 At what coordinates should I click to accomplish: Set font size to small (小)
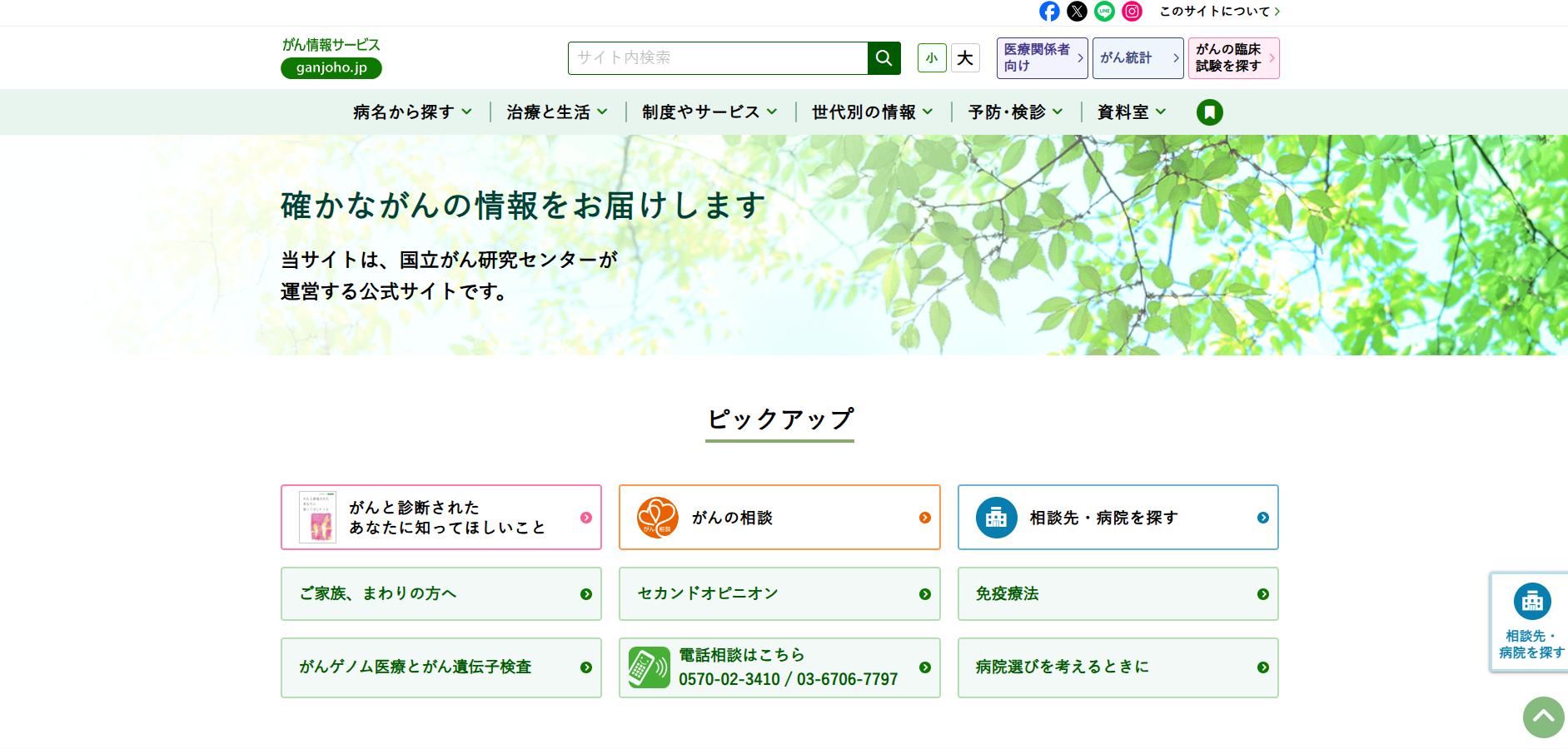[x=932, y=58]
